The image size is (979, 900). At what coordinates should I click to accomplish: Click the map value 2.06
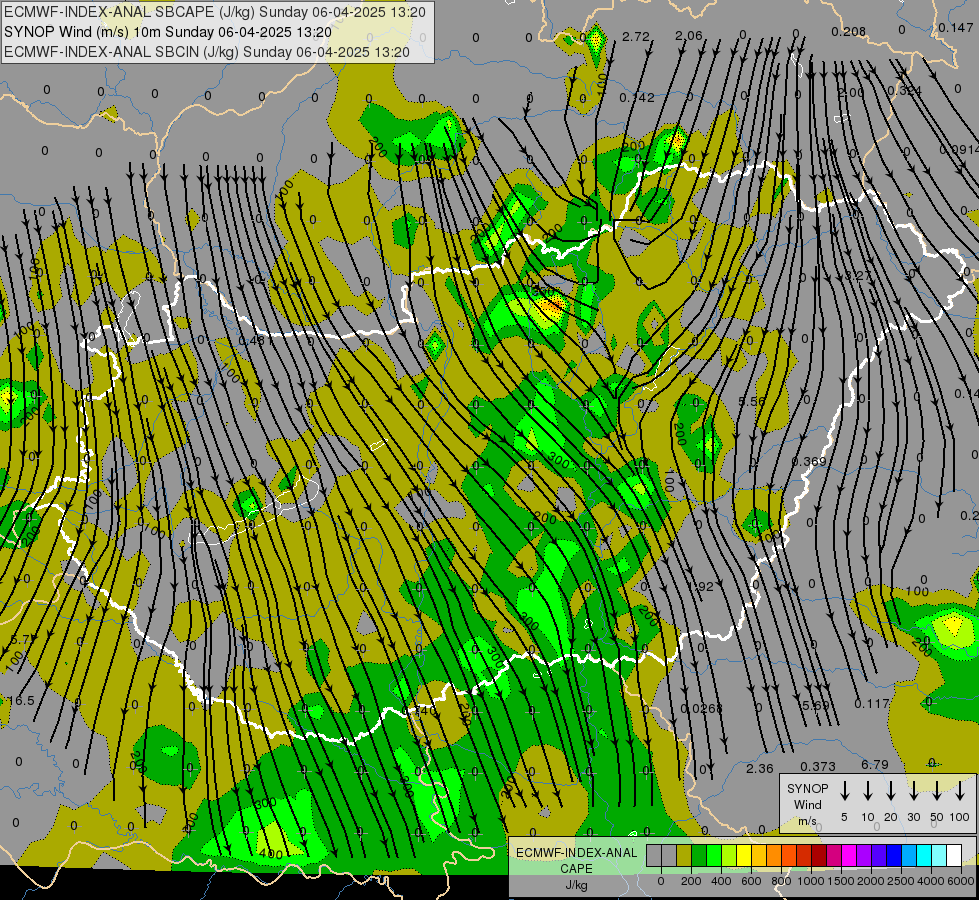pos(689,36)
